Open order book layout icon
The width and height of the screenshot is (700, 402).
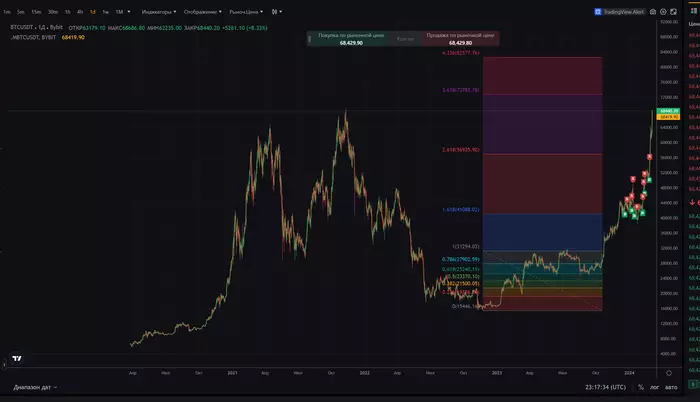point(693,11)
